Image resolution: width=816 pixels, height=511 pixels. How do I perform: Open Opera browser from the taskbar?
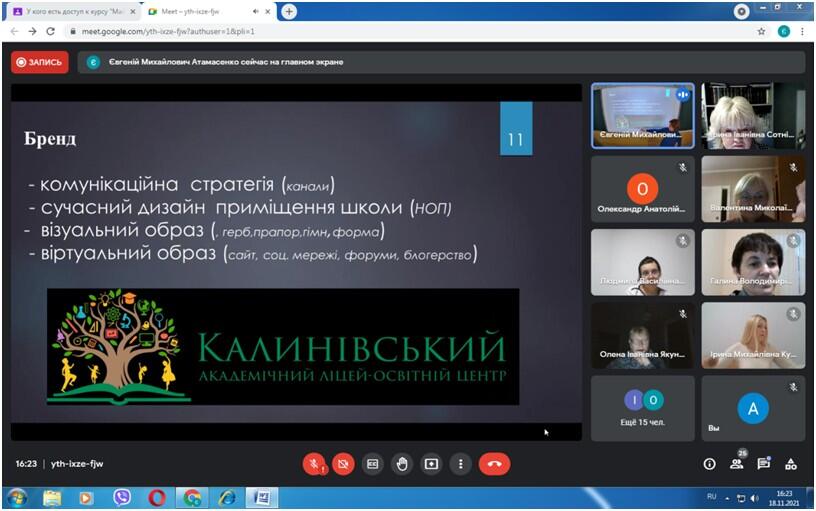tap(157, 498)
